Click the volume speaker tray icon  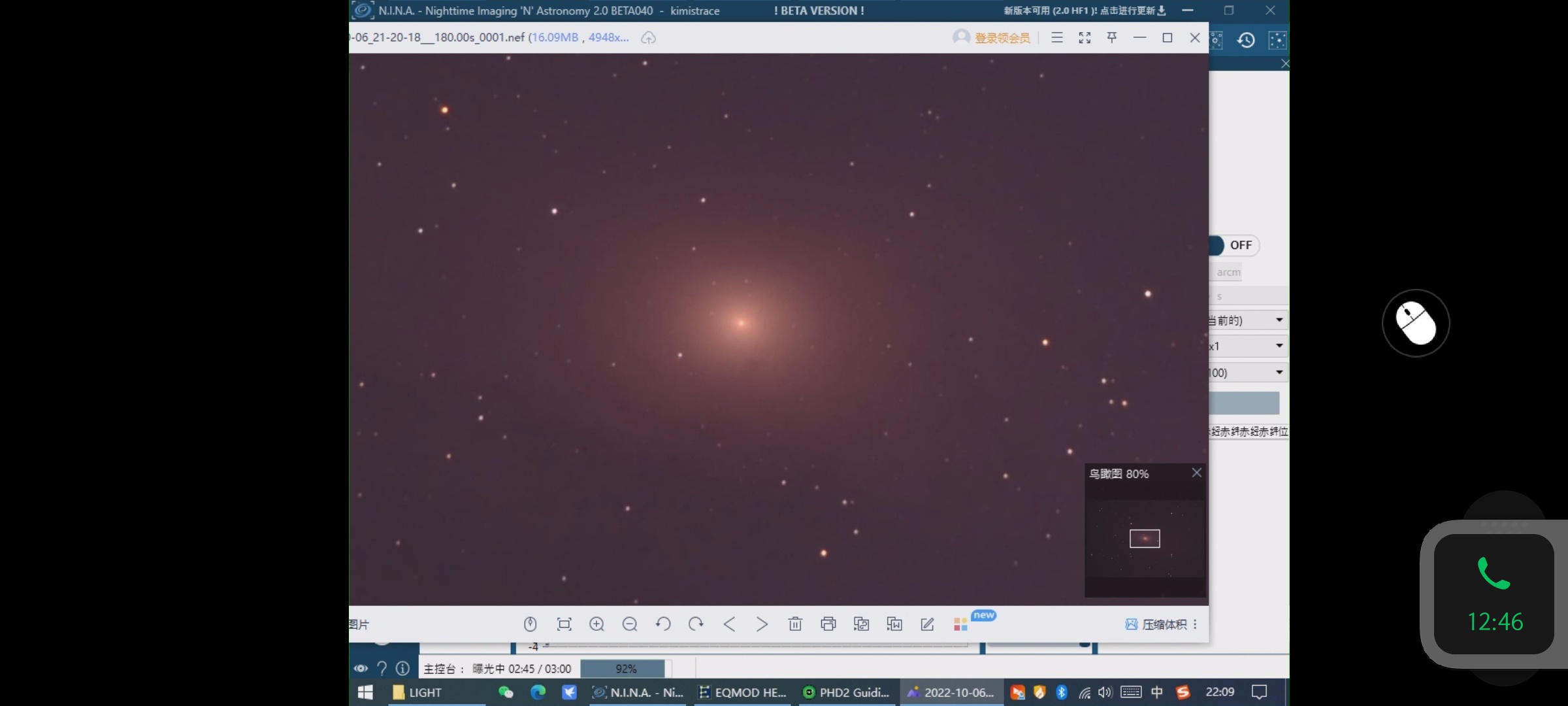(1105, 692)
